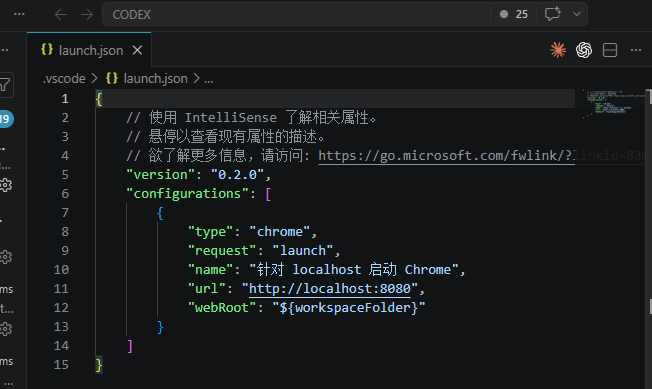Image resolution: width=652 pixels, height=389 pixels.
Task: Open editor More Actions ellipsis
Action: tap(636, 50)
